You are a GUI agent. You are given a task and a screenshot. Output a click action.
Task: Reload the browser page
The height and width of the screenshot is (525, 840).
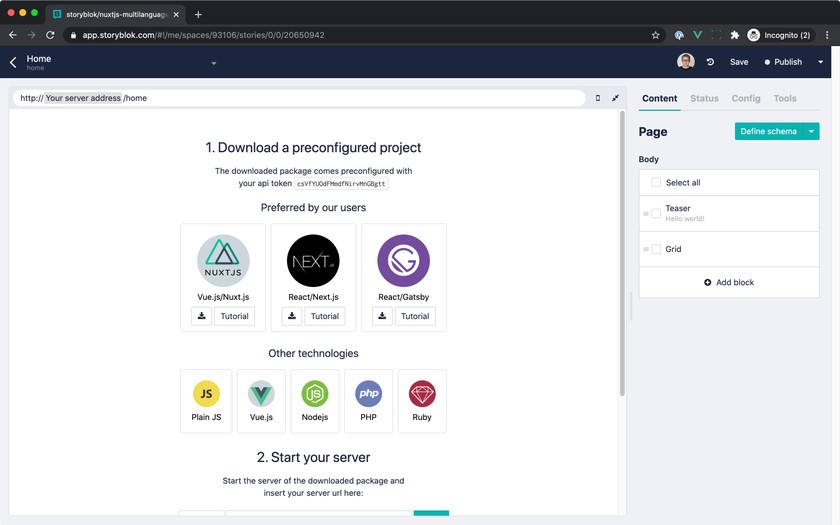pos(50,35)
